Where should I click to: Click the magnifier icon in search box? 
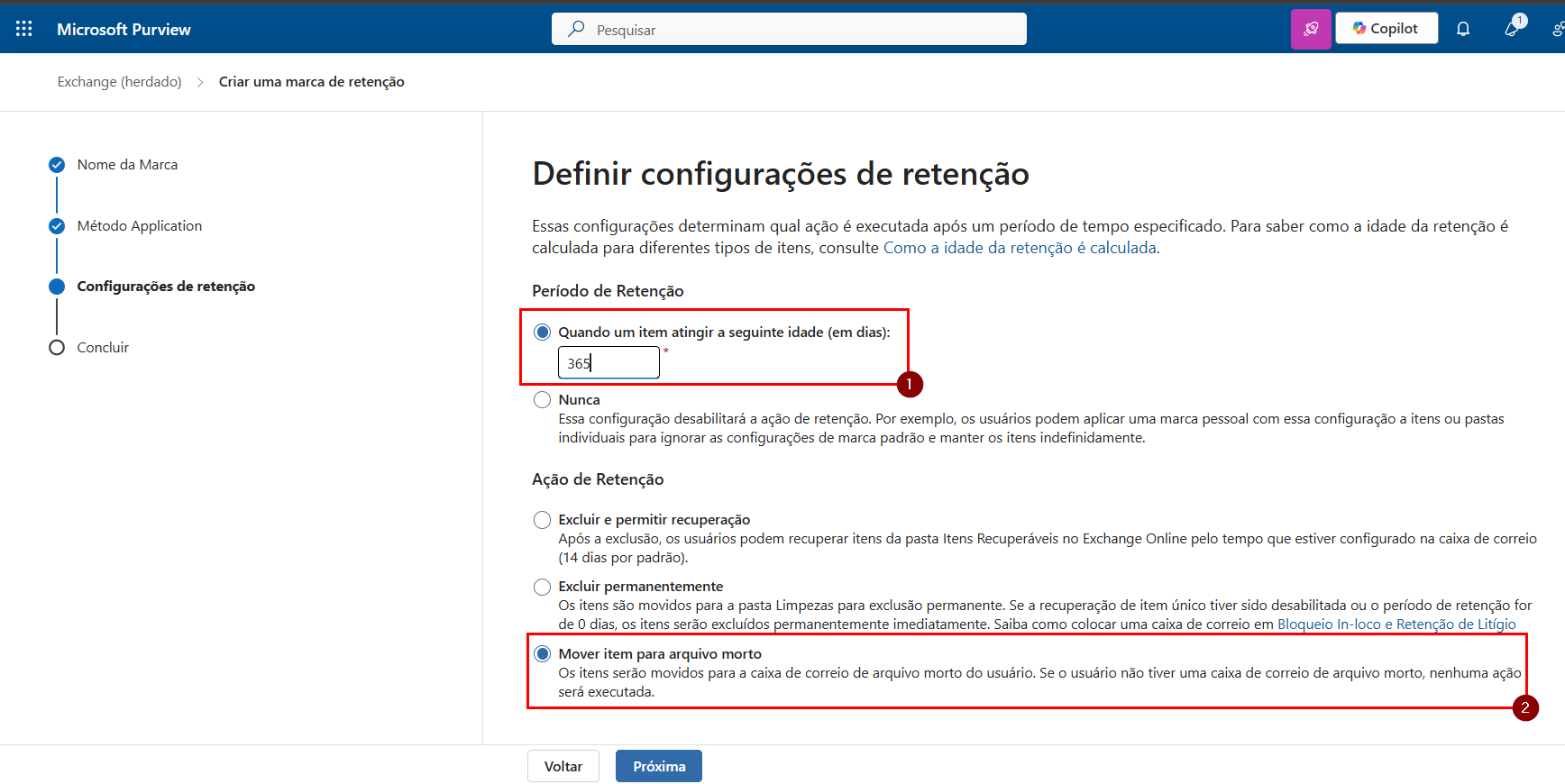pyautogui.click(x=576, y=29)
